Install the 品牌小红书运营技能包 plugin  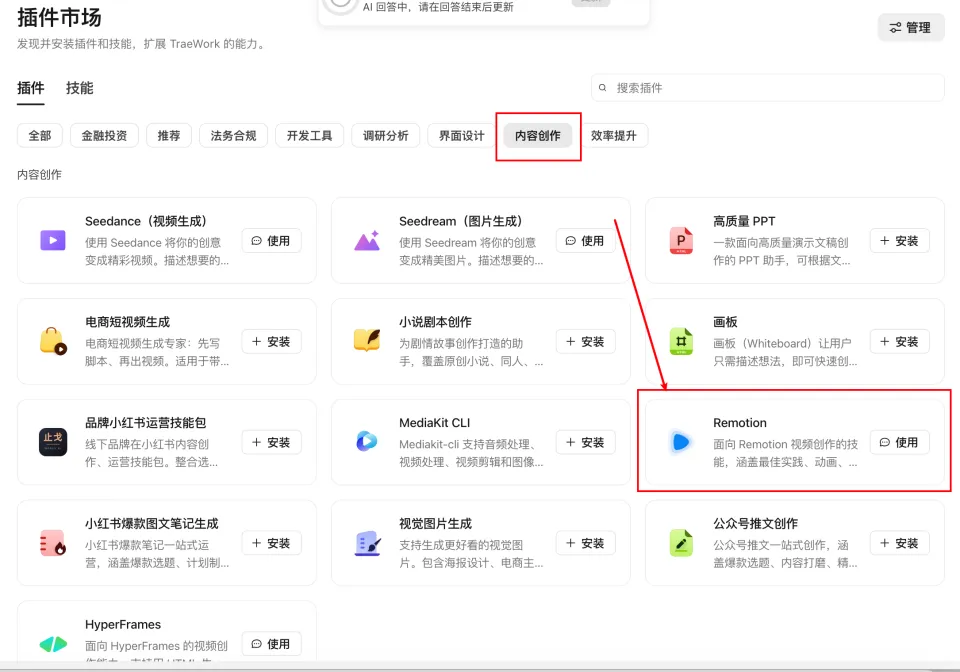[x=271, y=442]
